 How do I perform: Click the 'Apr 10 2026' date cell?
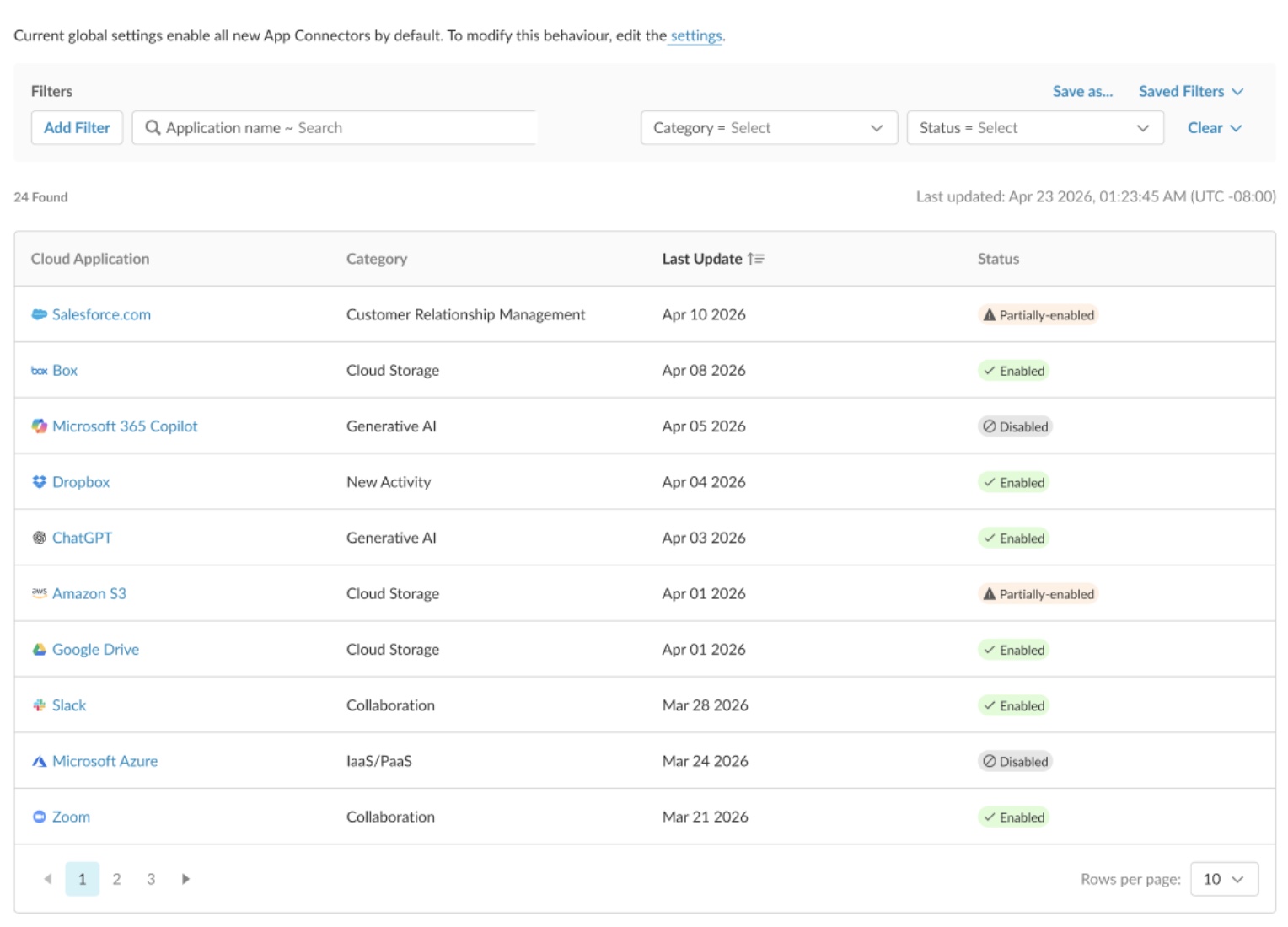(704, 314)
